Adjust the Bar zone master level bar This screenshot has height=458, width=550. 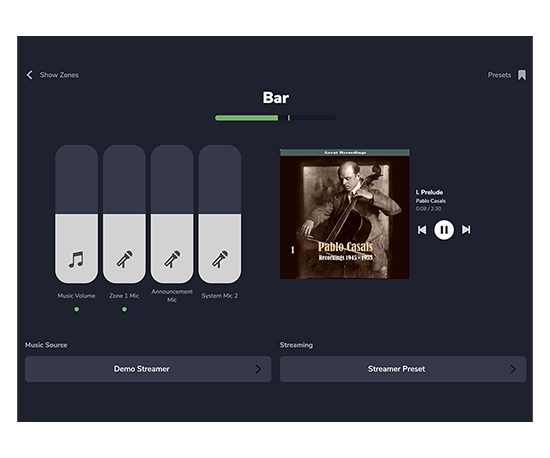pyautogui.click(x=275, y=118)
